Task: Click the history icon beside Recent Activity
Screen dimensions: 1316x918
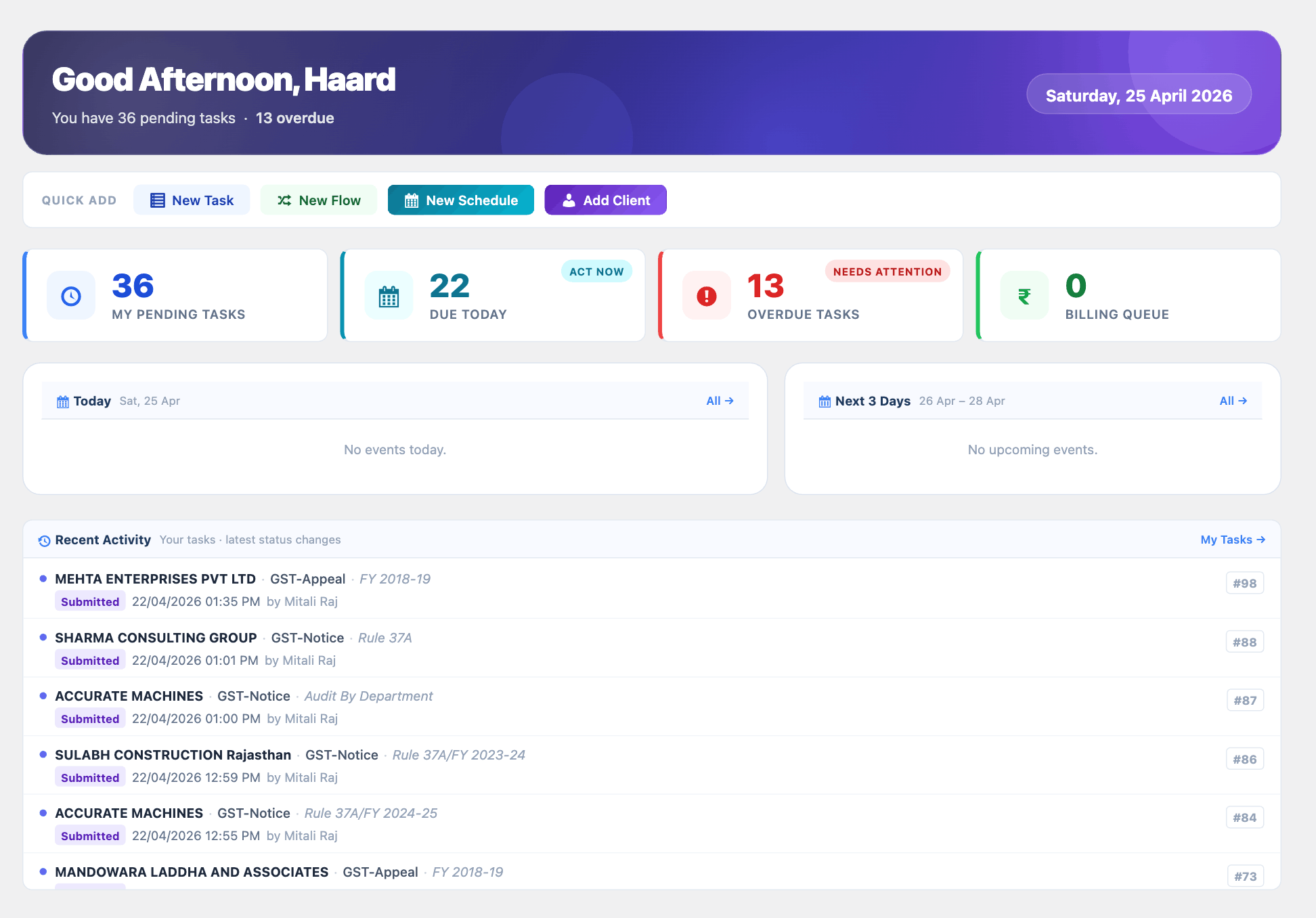Action: [45, 541]
